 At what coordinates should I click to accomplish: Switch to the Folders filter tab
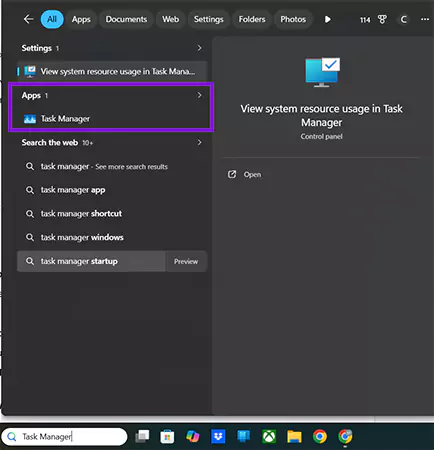pyautogui.click(x=252, y=19)
